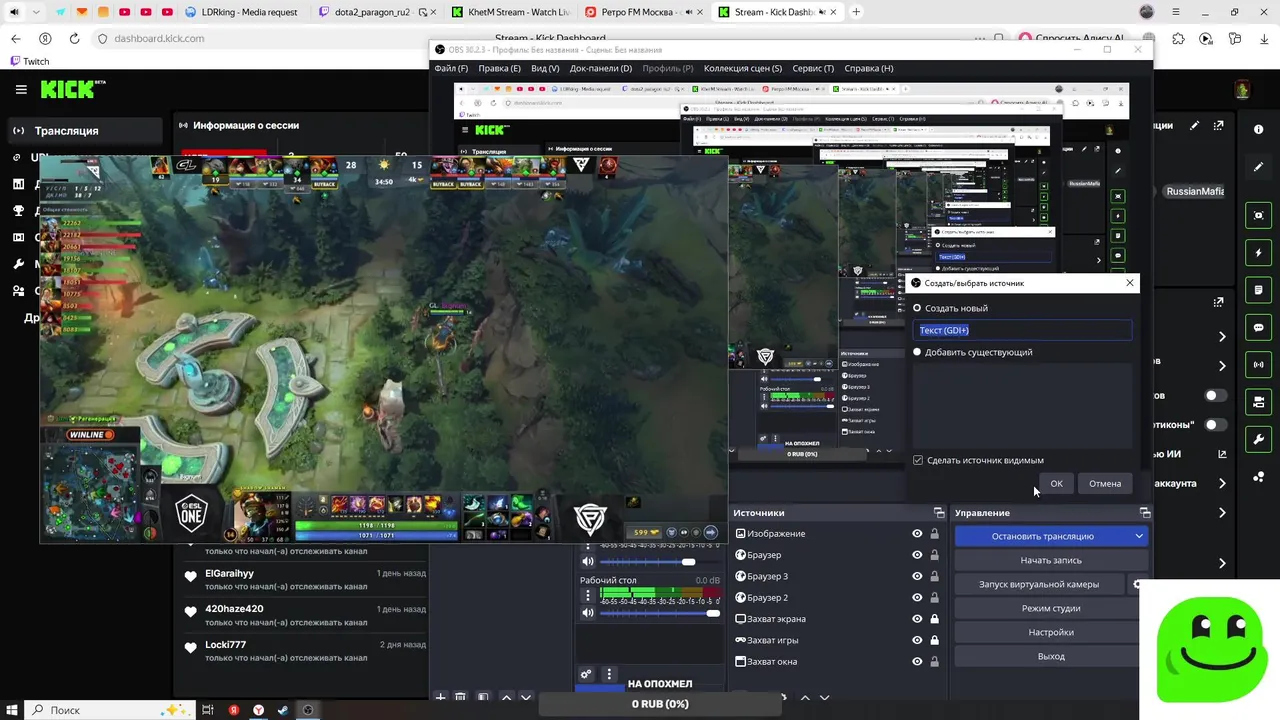This screenshot has height=720, width=1280.
Task: Open OBS Правка (E) menu
Action: point(499,68)
